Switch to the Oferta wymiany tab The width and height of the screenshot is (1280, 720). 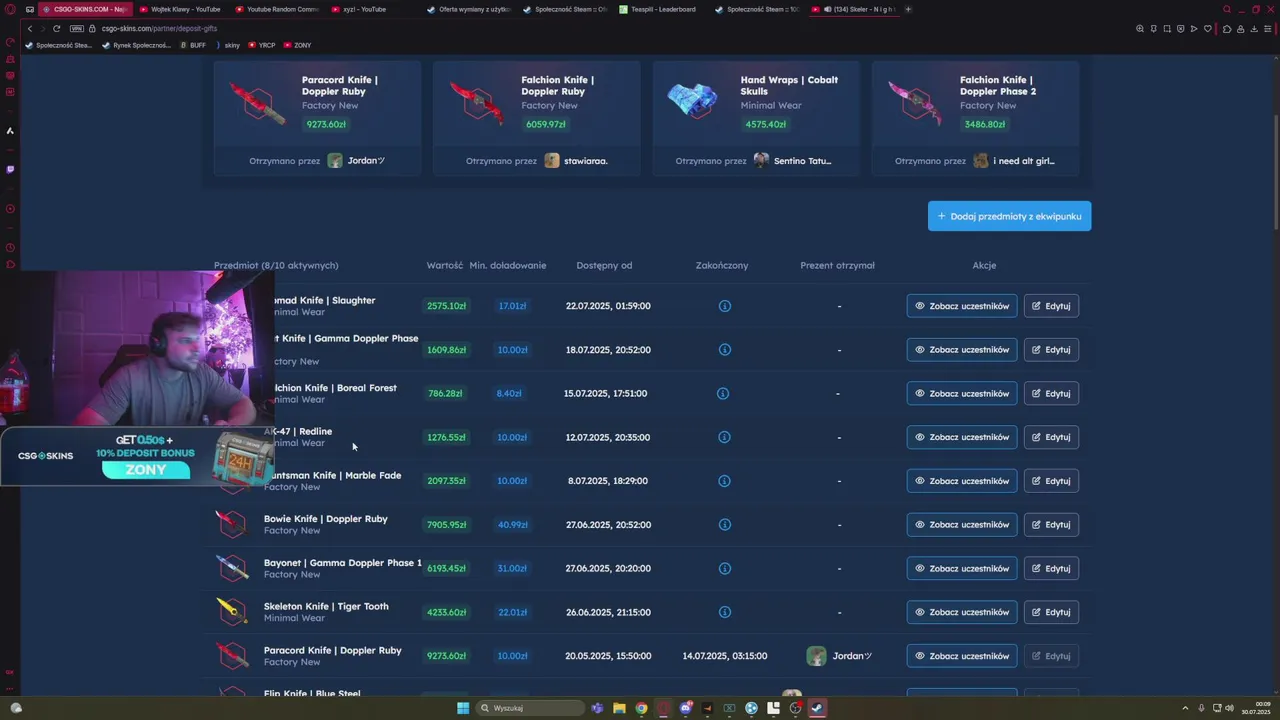click(468, 9)
